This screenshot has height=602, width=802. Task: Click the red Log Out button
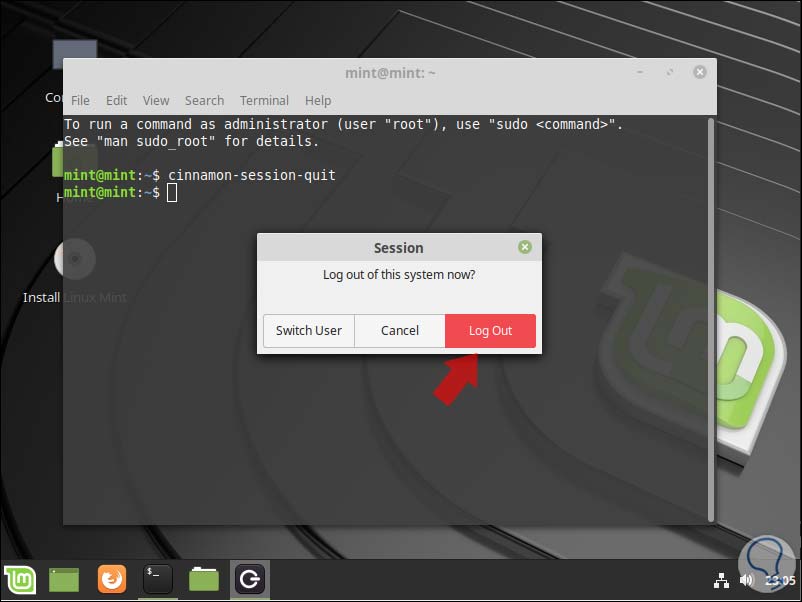[x=491, y=331]
